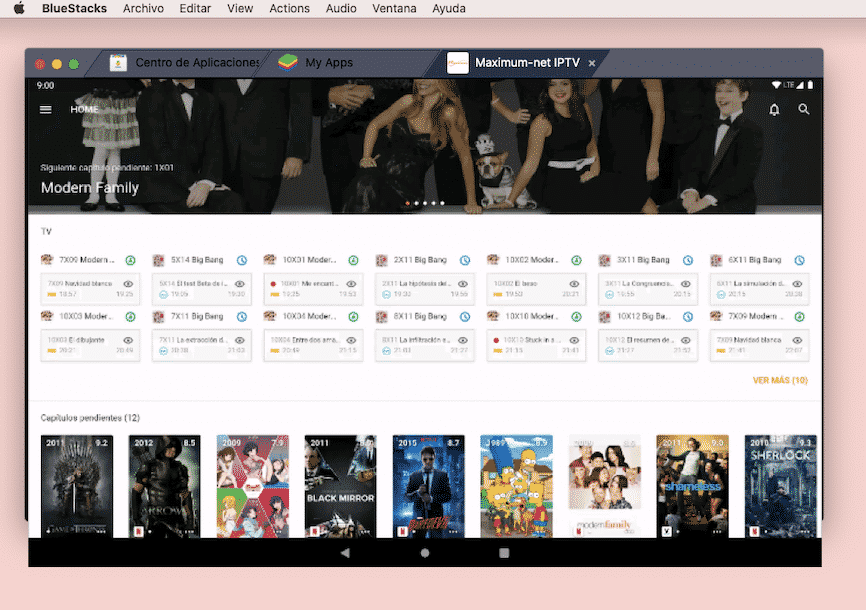Screen dimensions: 866x610
Task: Toggle the eye icon on 10X02 El beso
Action: coord(575,282)
